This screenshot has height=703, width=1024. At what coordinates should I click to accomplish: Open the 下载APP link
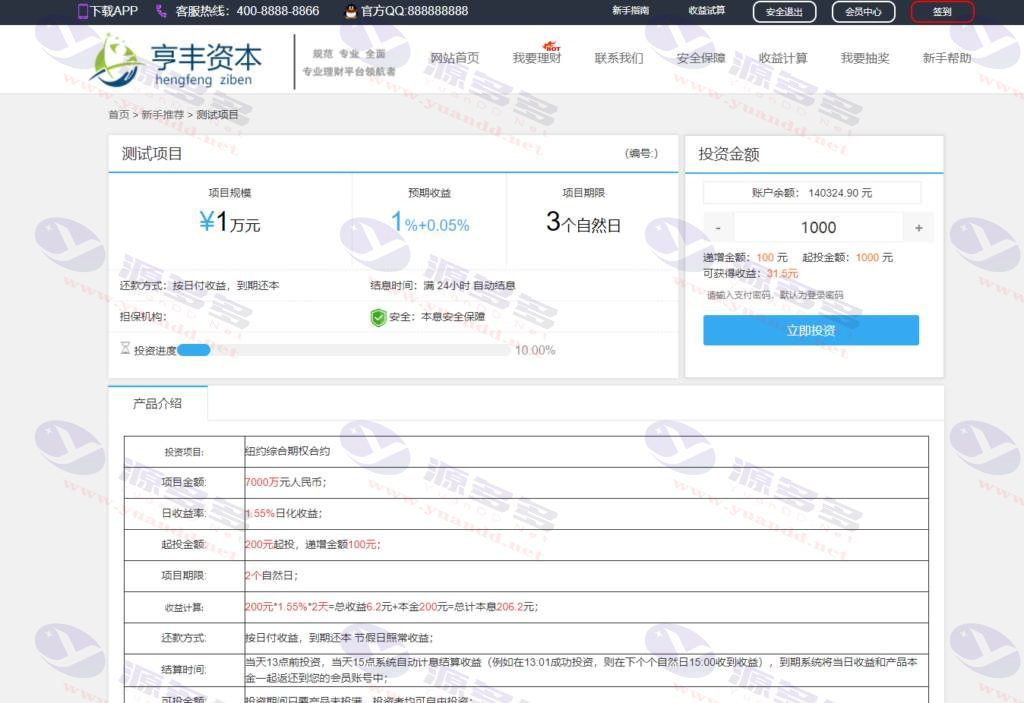coord(114,11)
